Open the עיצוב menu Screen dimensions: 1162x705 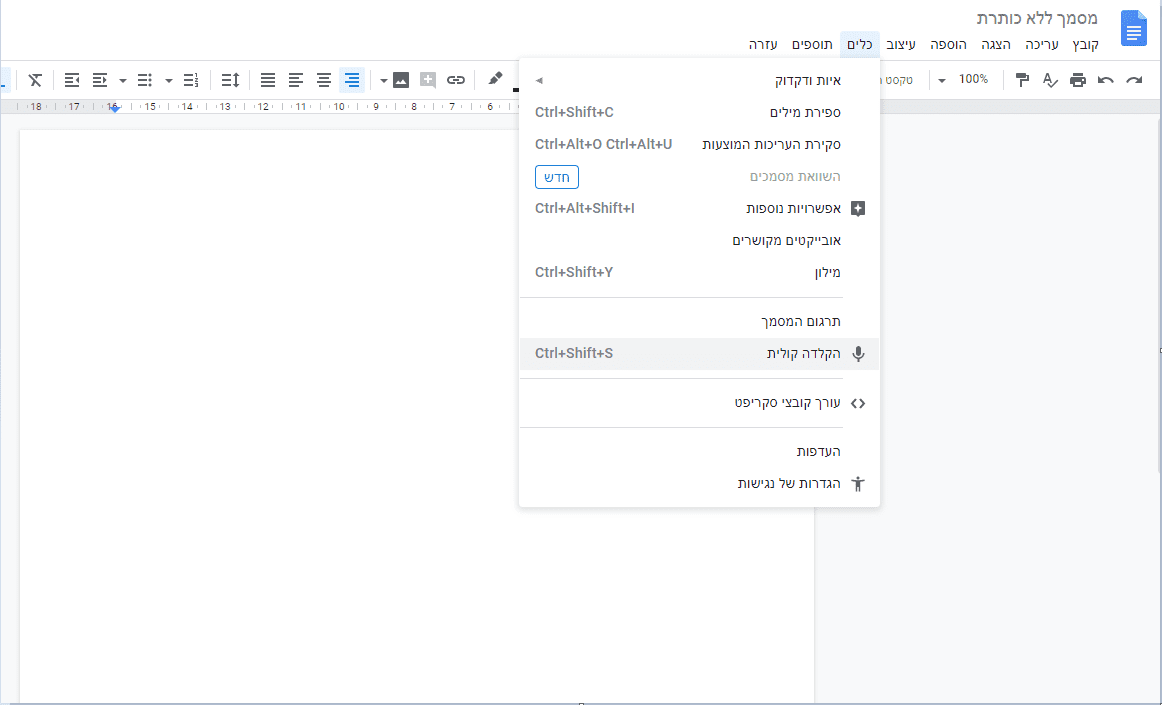[x=901, y=44]
